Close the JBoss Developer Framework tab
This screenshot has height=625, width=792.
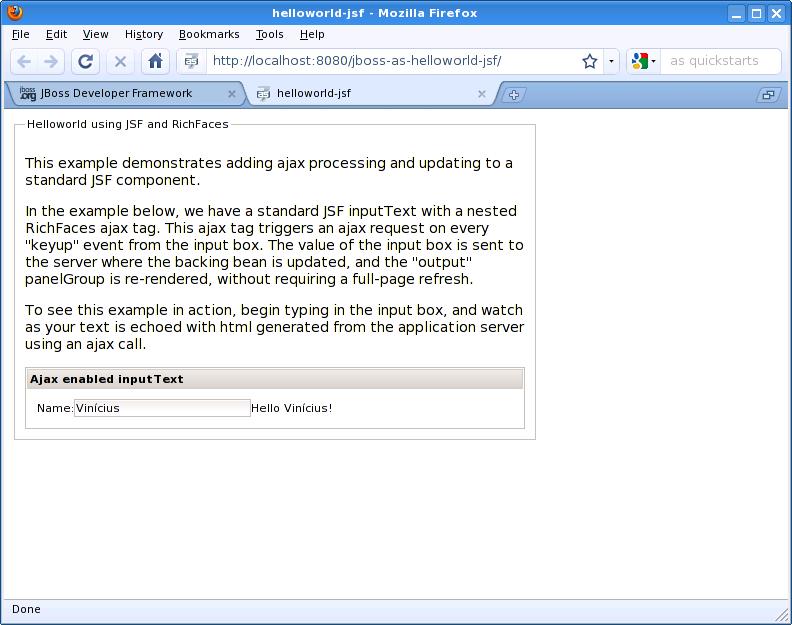coord(232,94)
